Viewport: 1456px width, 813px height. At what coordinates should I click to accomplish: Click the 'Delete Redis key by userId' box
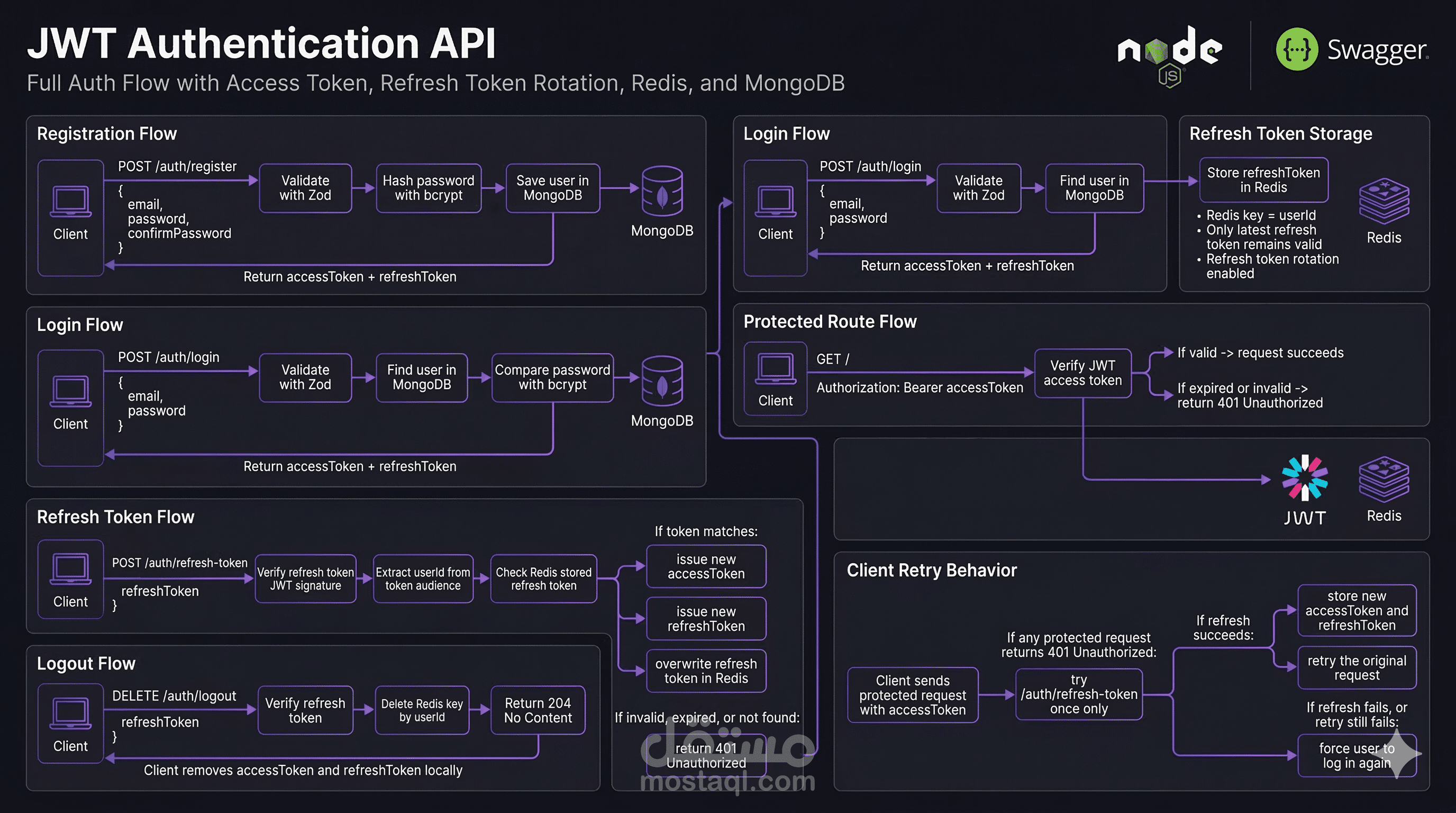coord(422,710)
